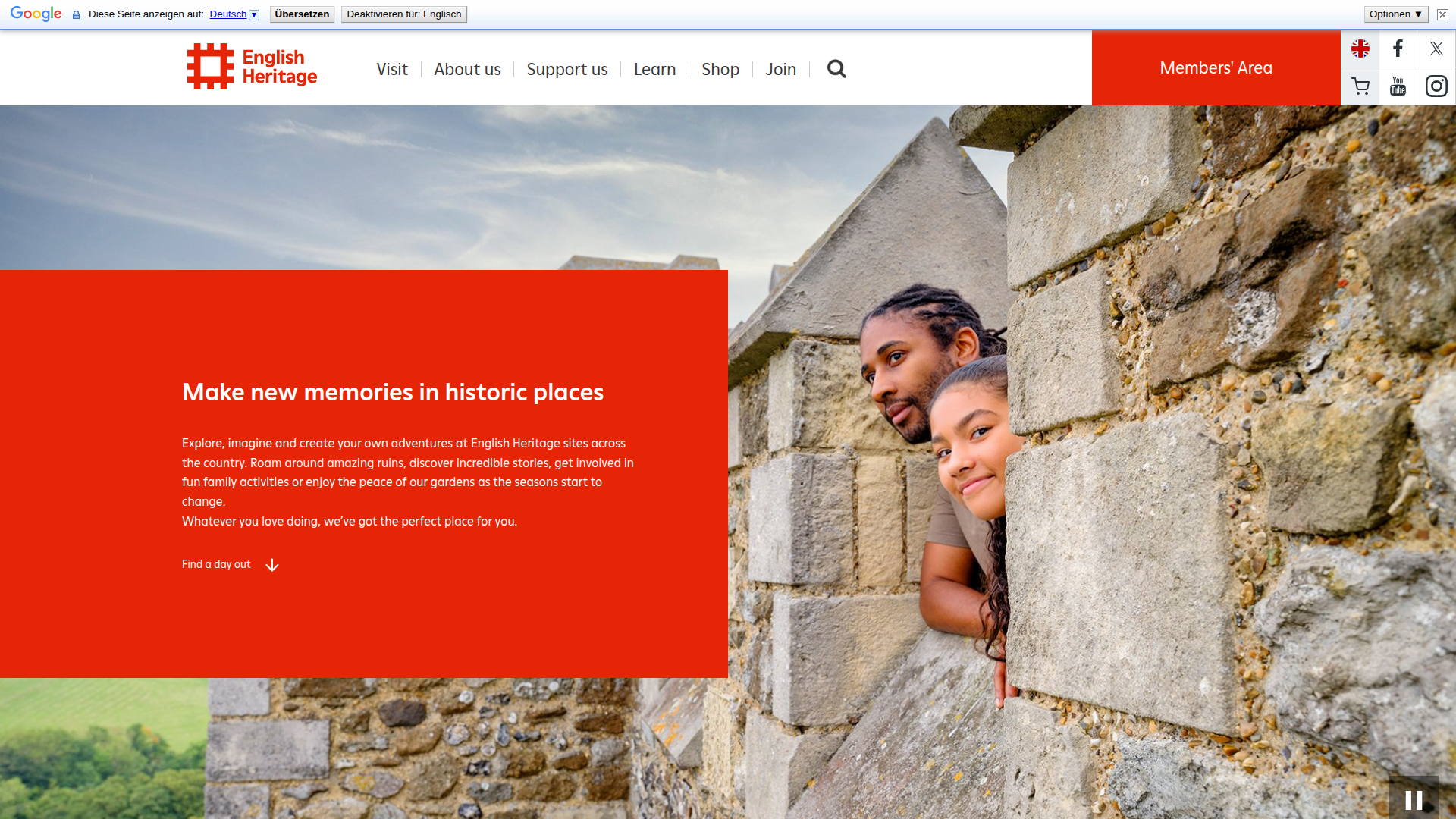Click the Find a day out arrow

pyautogui.click(x=272, y=565)
